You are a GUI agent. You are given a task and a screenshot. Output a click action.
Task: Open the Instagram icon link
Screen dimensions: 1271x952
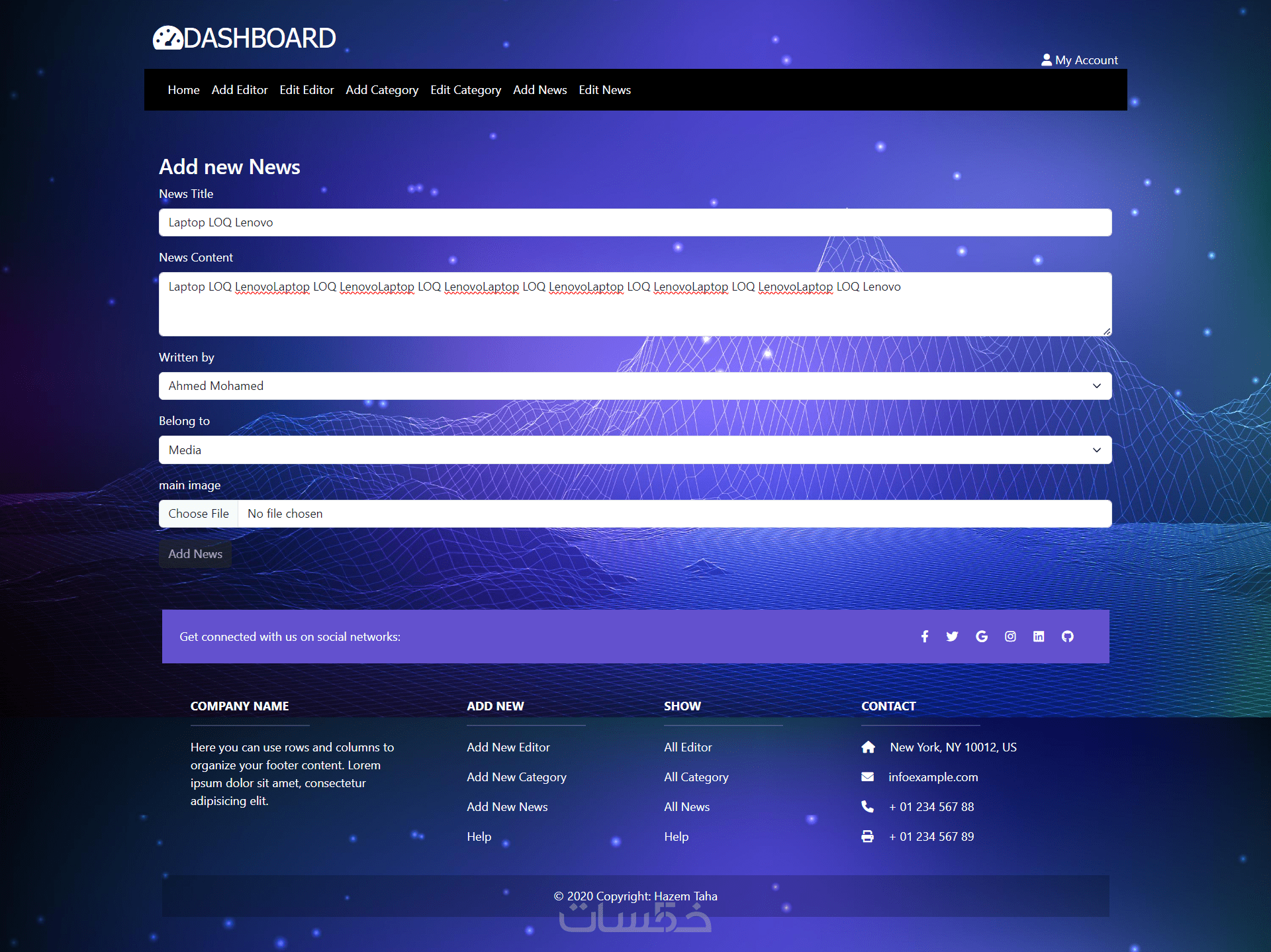(x=1010, y=636)
